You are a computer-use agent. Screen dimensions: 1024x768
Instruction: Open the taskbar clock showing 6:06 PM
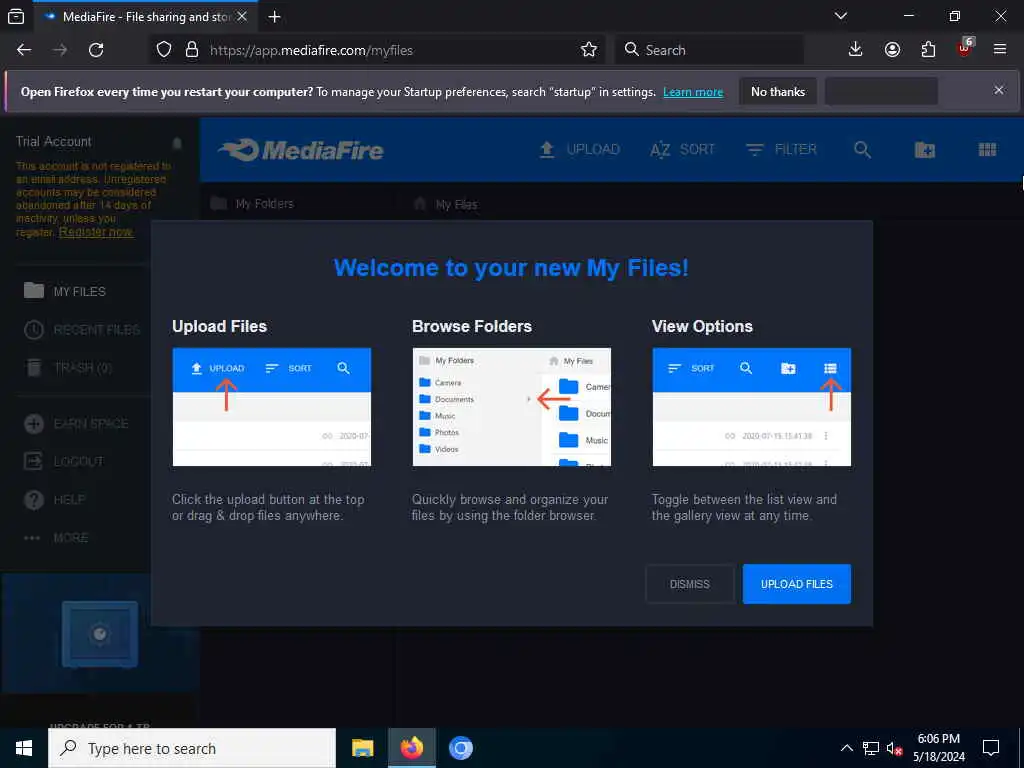click(x=938, y=748)
